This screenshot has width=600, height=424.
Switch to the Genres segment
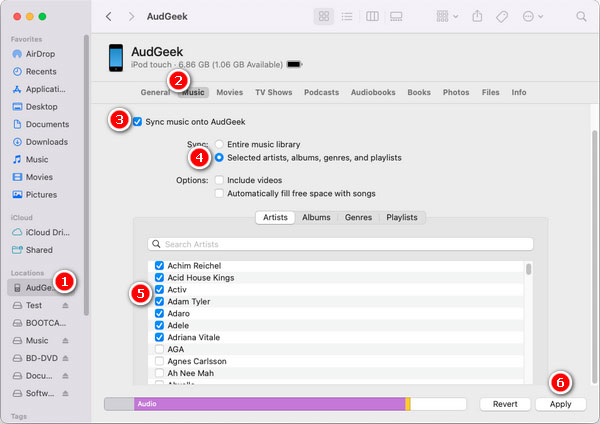click(x=358, y=217)
